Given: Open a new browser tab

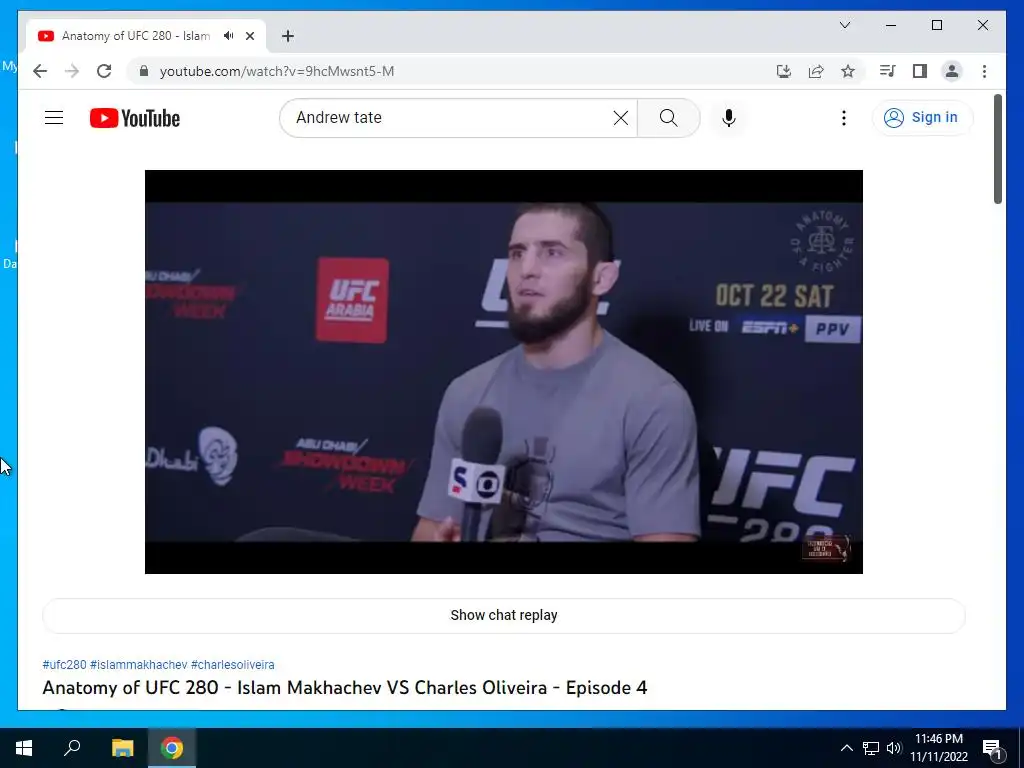Looking at the screenshot, I should point(288,36).
